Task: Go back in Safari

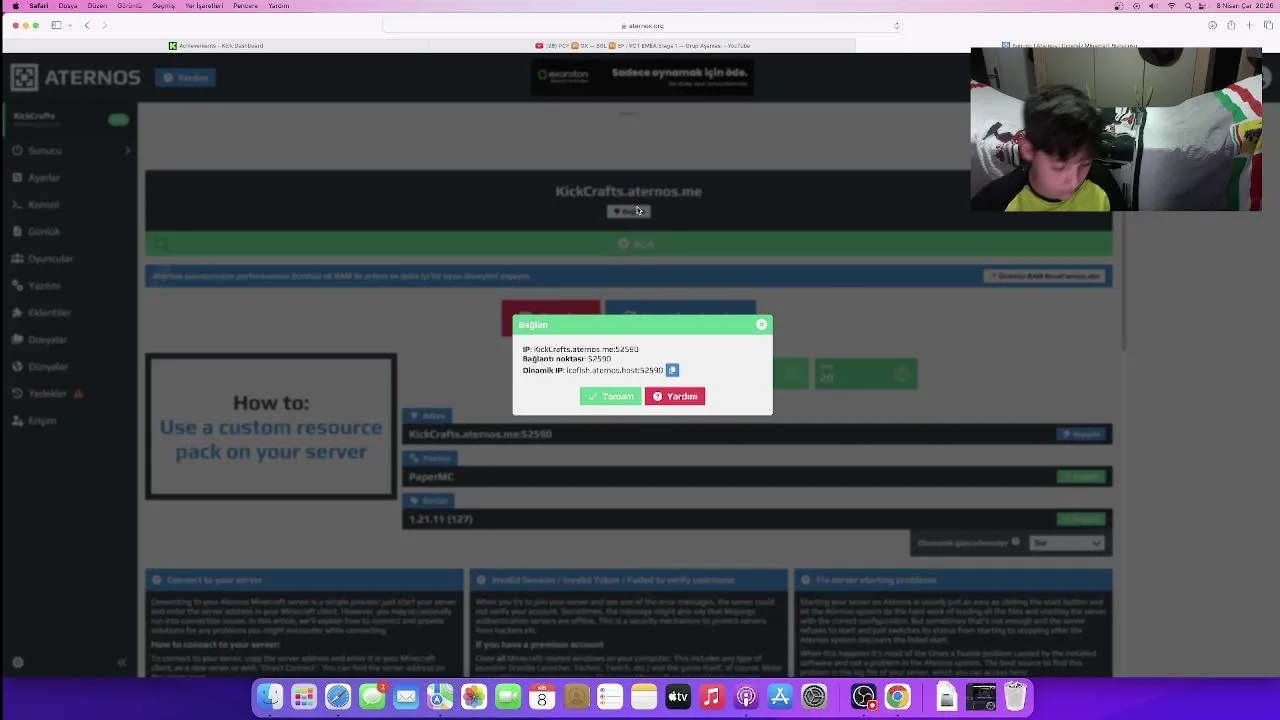Action: click(x=87, y=25)
